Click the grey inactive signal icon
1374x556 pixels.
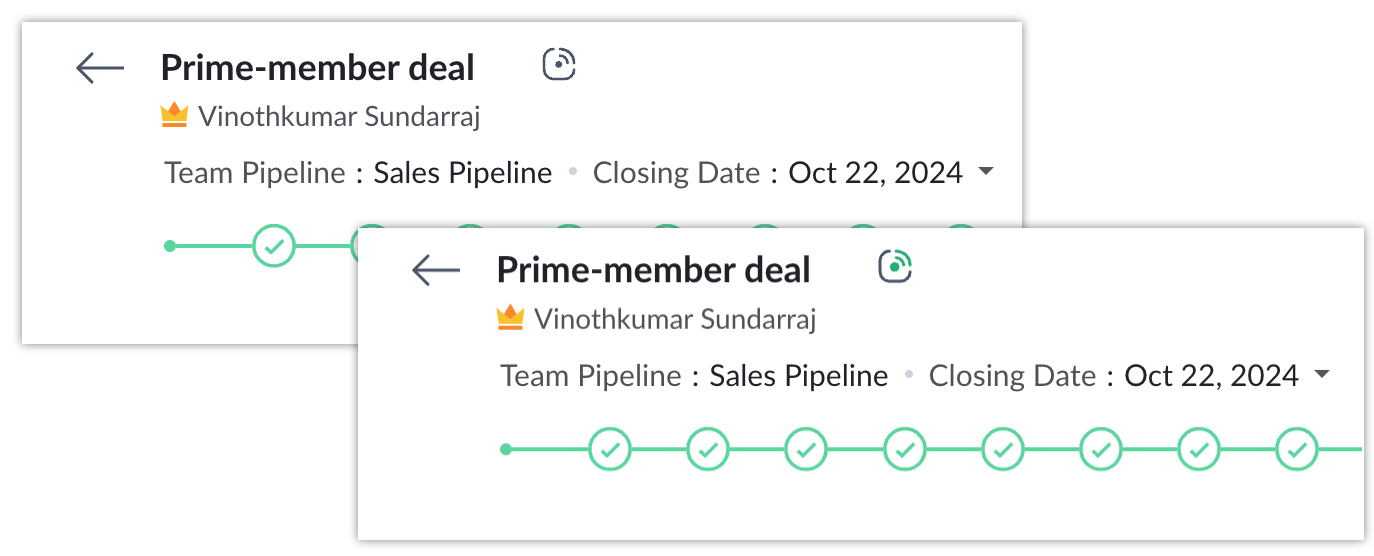click(x=560, y=65)
